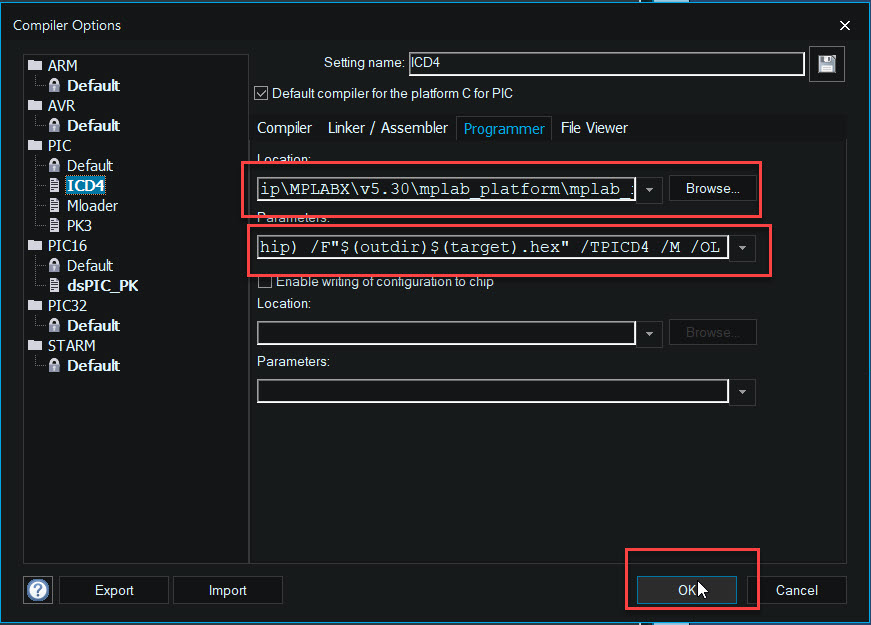Screen dimensions: 871x625
Task: Select dsPIC_PK under PIC16
Action: pos(103,286)
